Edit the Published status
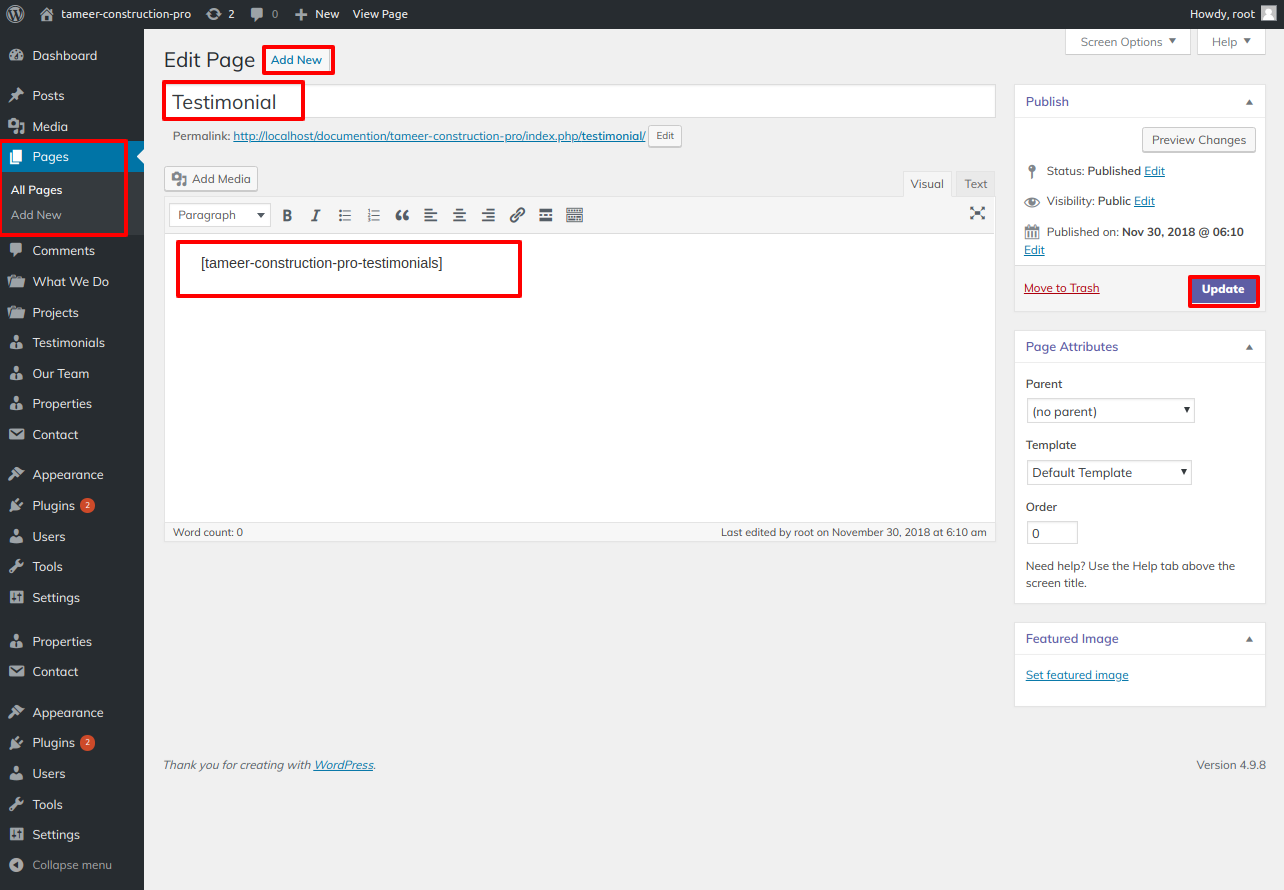The height and width of the screenshot is (890, 1284). point(1154,171)
